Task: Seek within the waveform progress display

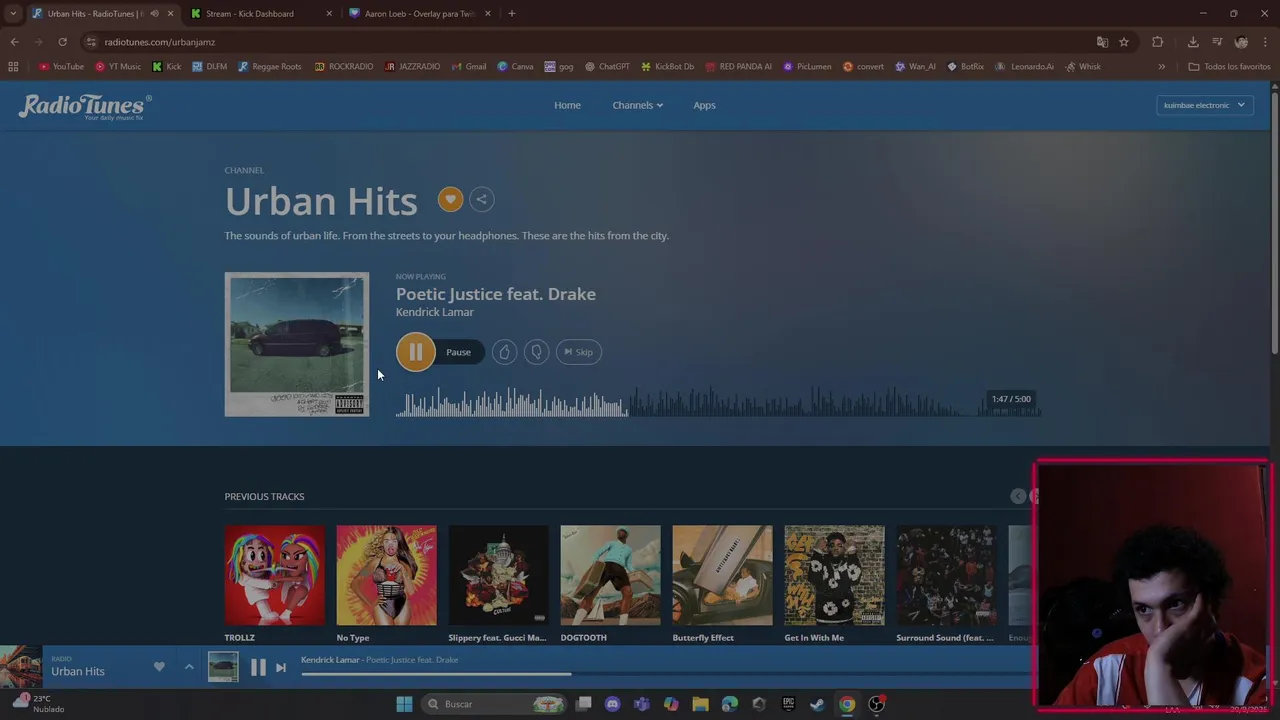Action: tap(718, 403)
